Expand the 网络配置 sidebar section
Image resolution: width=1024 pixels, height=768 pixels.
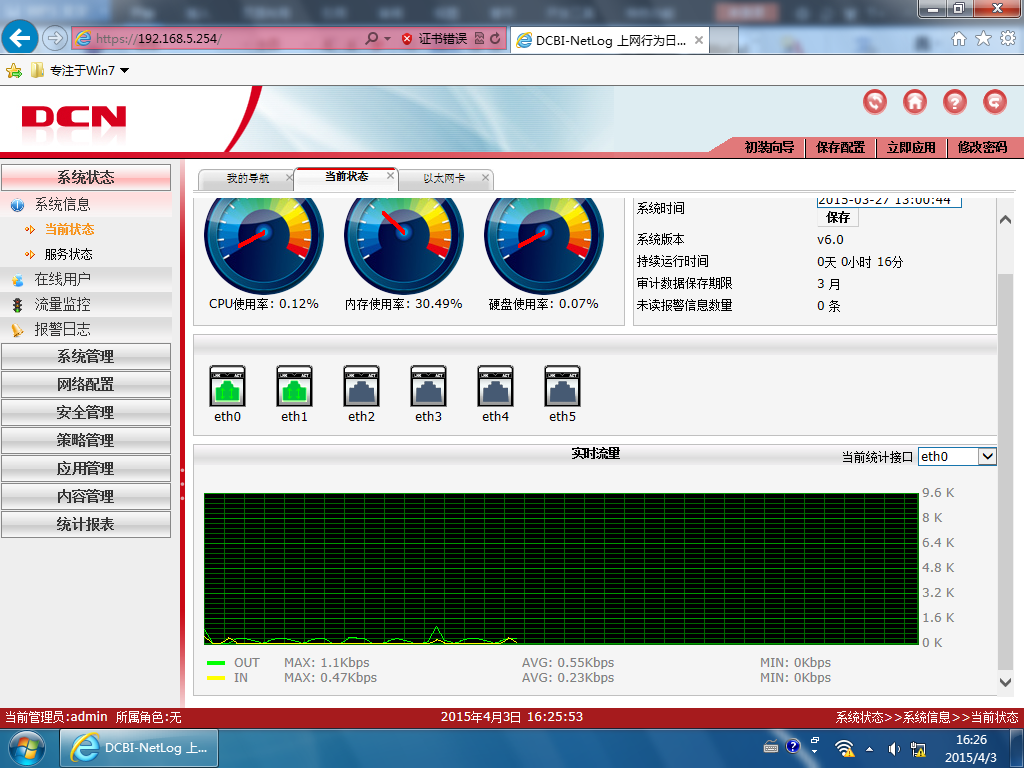coord(86,385)
